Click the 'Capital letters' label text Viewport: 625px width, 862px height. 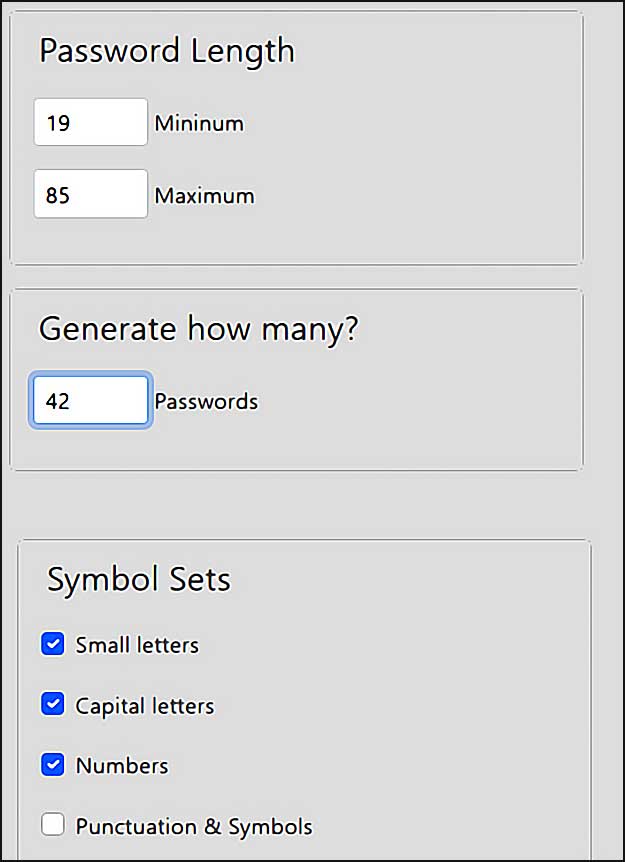tap(145, 706)
